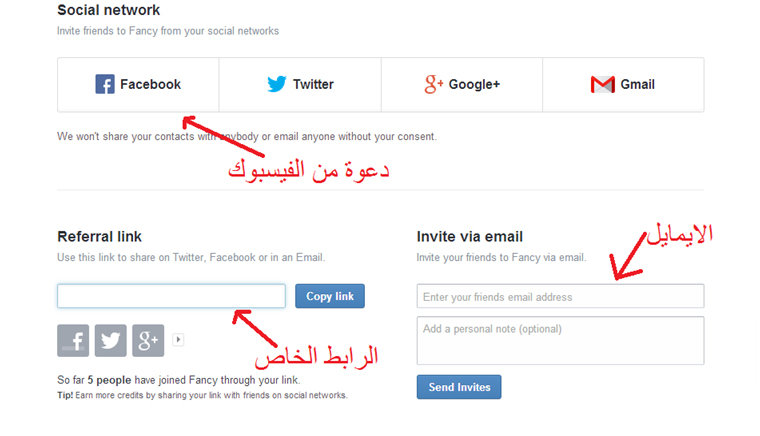The width and height of the screenshot is (760, 436).
Task: Click the friends email address field
Action: click(x=560, y=296)
